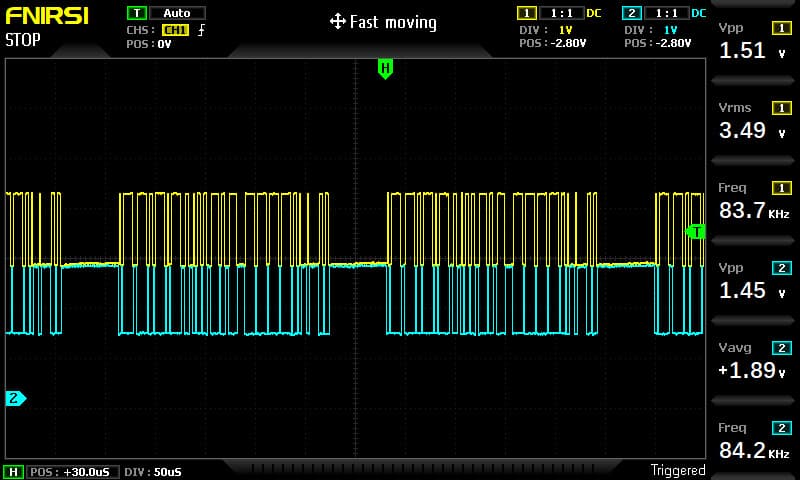
Task: Select the Vpp channel 2 measurement 1.45 V
Action: point(753,283)
